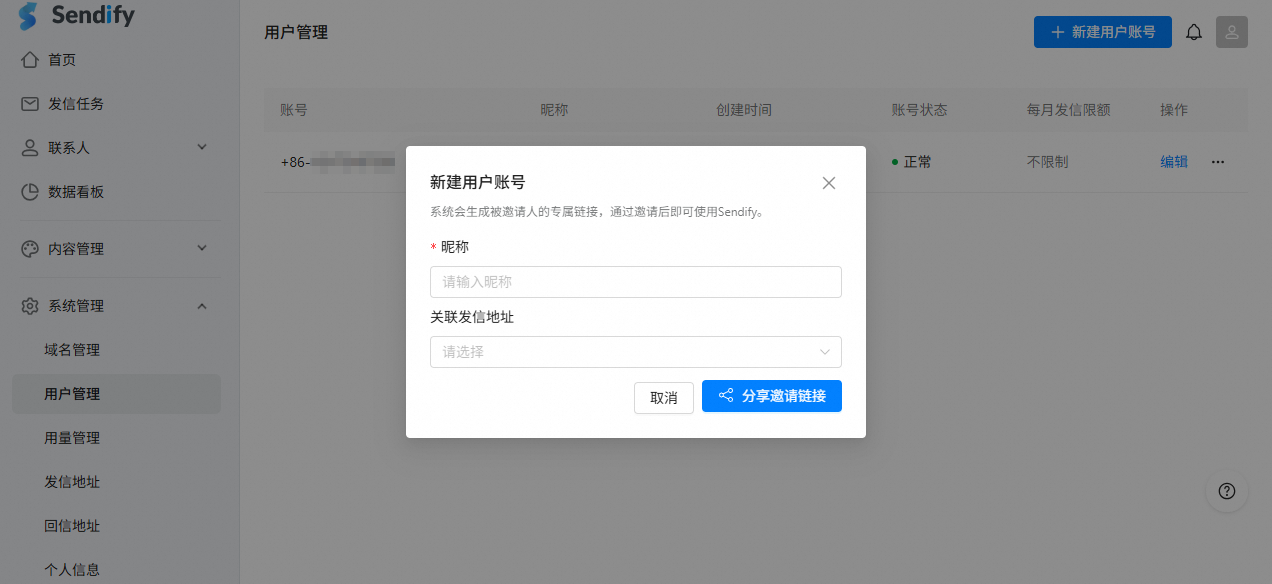The height and width of the screenshot is (584, 1272).
Task: Click the 编辑 link in table row
Action: [x=1174, y=162]
